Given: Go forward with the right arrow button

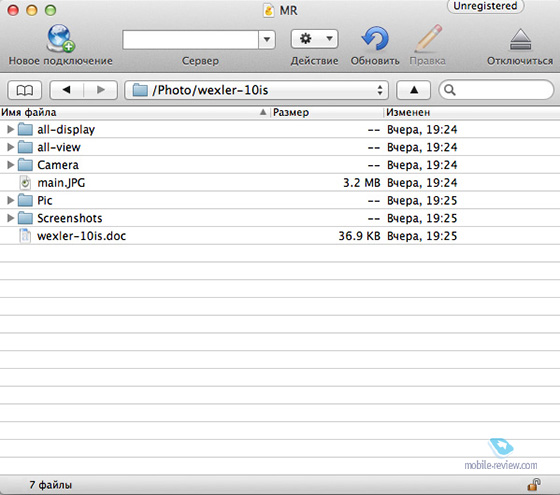Looking at the screenshot, I should (101, 90).
